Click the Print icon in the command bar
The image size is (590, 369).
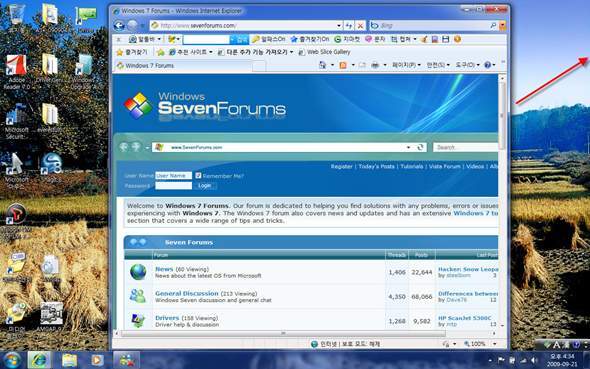tap(375, 65)
